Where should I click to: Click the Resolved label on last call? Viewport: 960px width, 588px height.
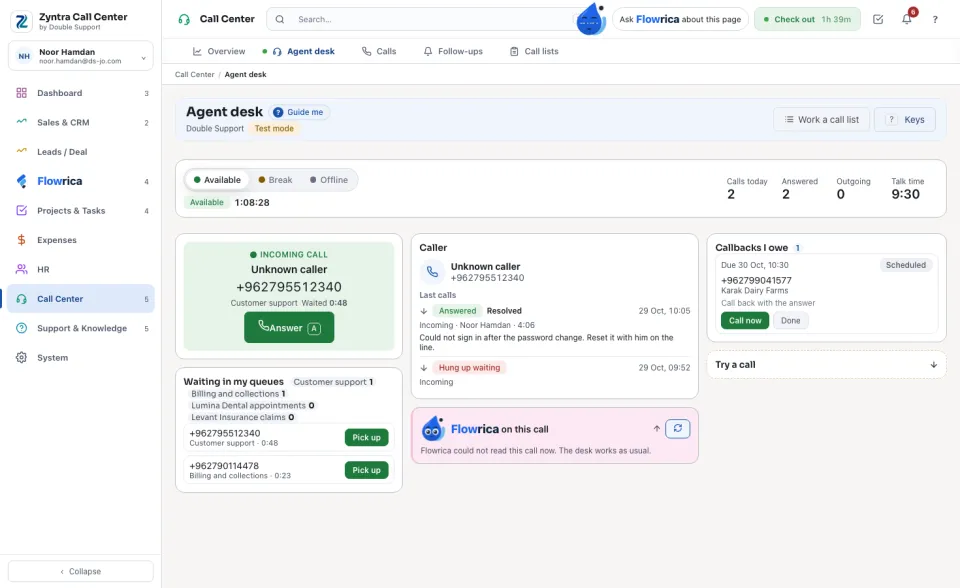coord(504,311)
